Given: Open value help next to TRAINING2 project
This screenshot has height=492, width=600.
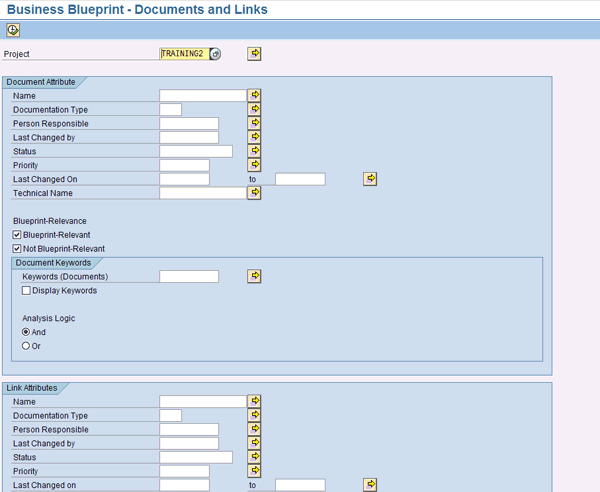Looking at the screenshot, I should (216, 54).
